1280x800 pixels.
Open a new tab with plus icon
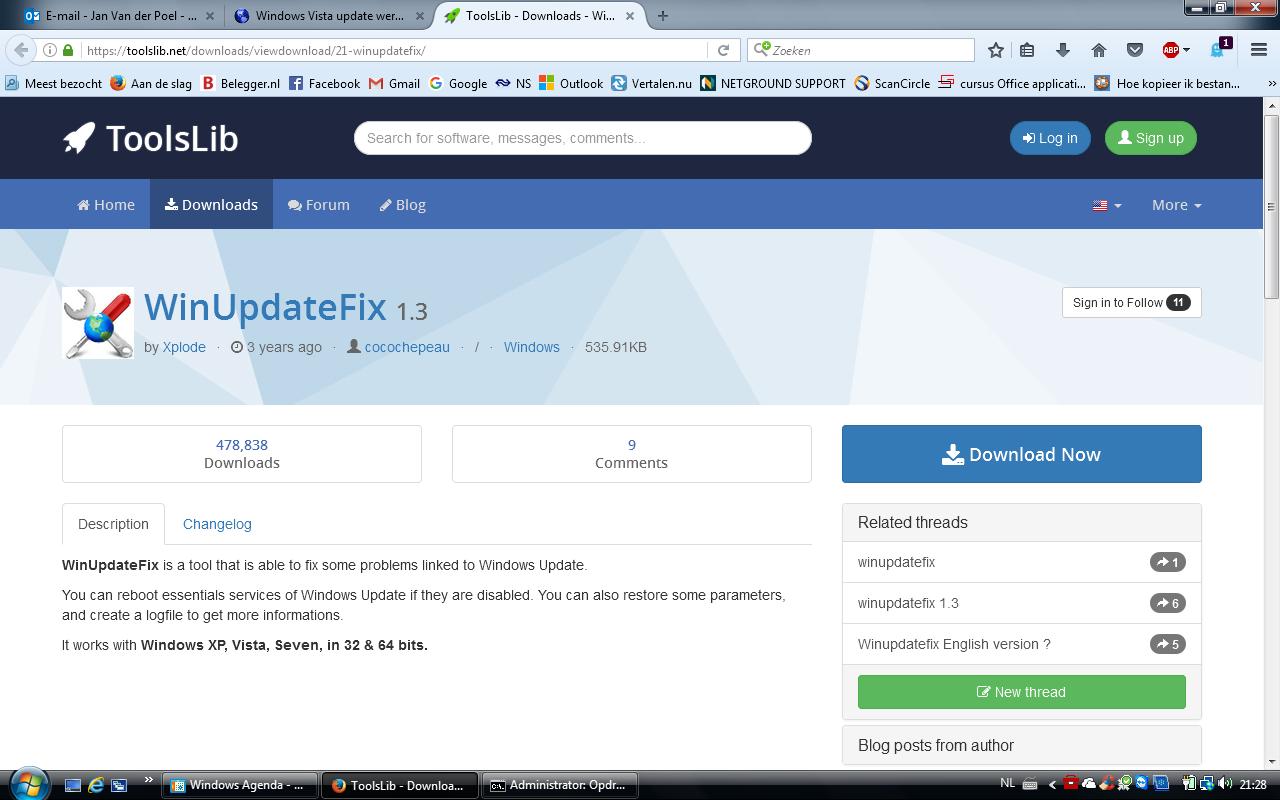pos(662,15)
